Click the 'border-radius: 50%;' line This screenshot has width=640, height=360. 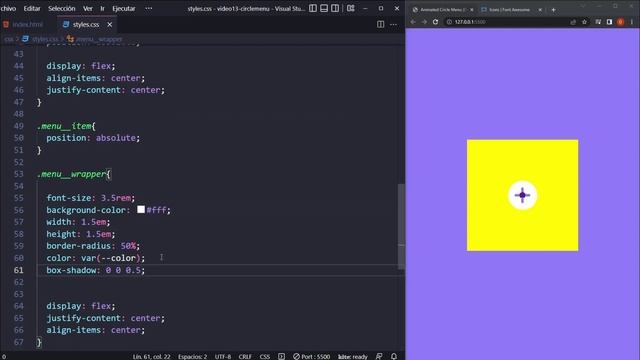click(93, 246)
